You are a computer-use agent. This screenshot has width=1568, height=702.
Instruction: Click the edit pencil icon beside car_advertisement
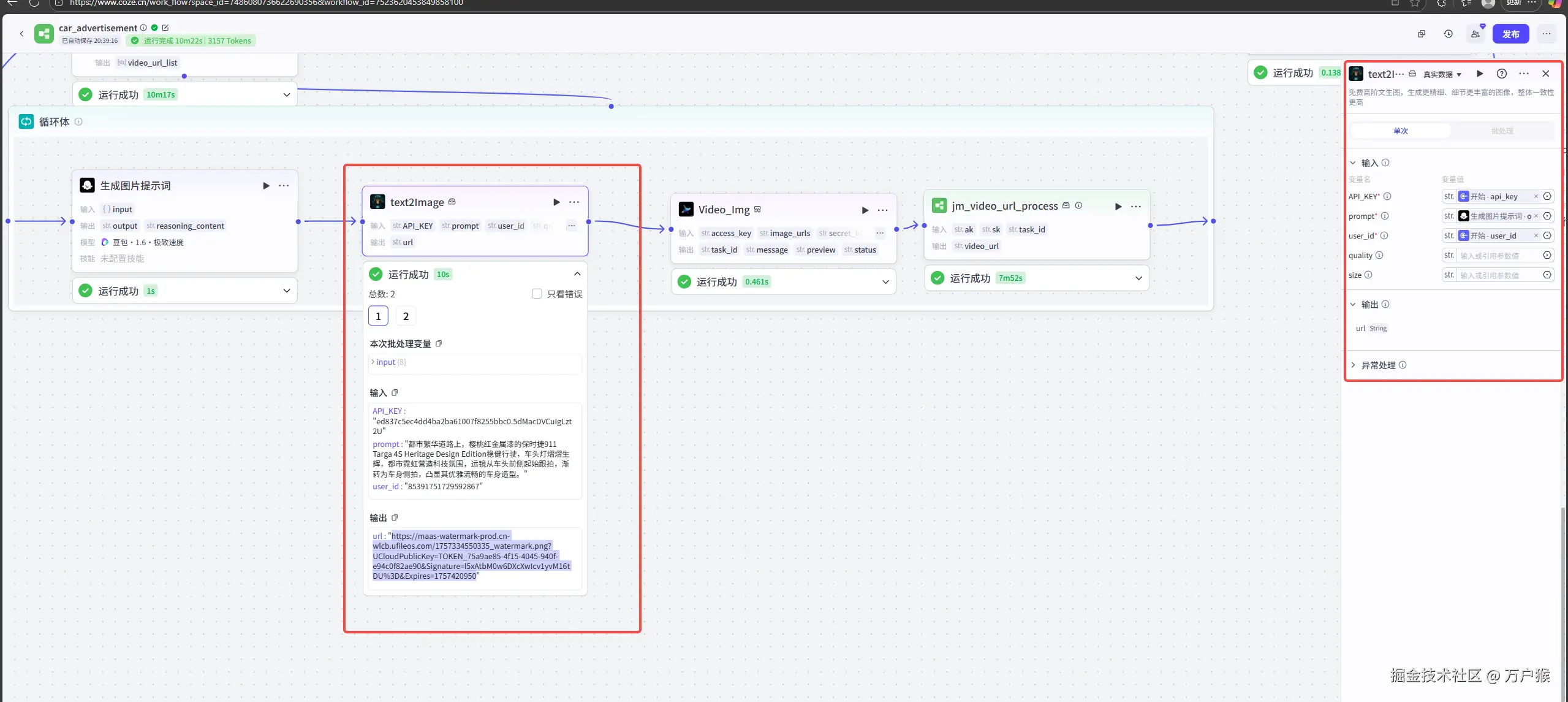[x=165, y=28]
